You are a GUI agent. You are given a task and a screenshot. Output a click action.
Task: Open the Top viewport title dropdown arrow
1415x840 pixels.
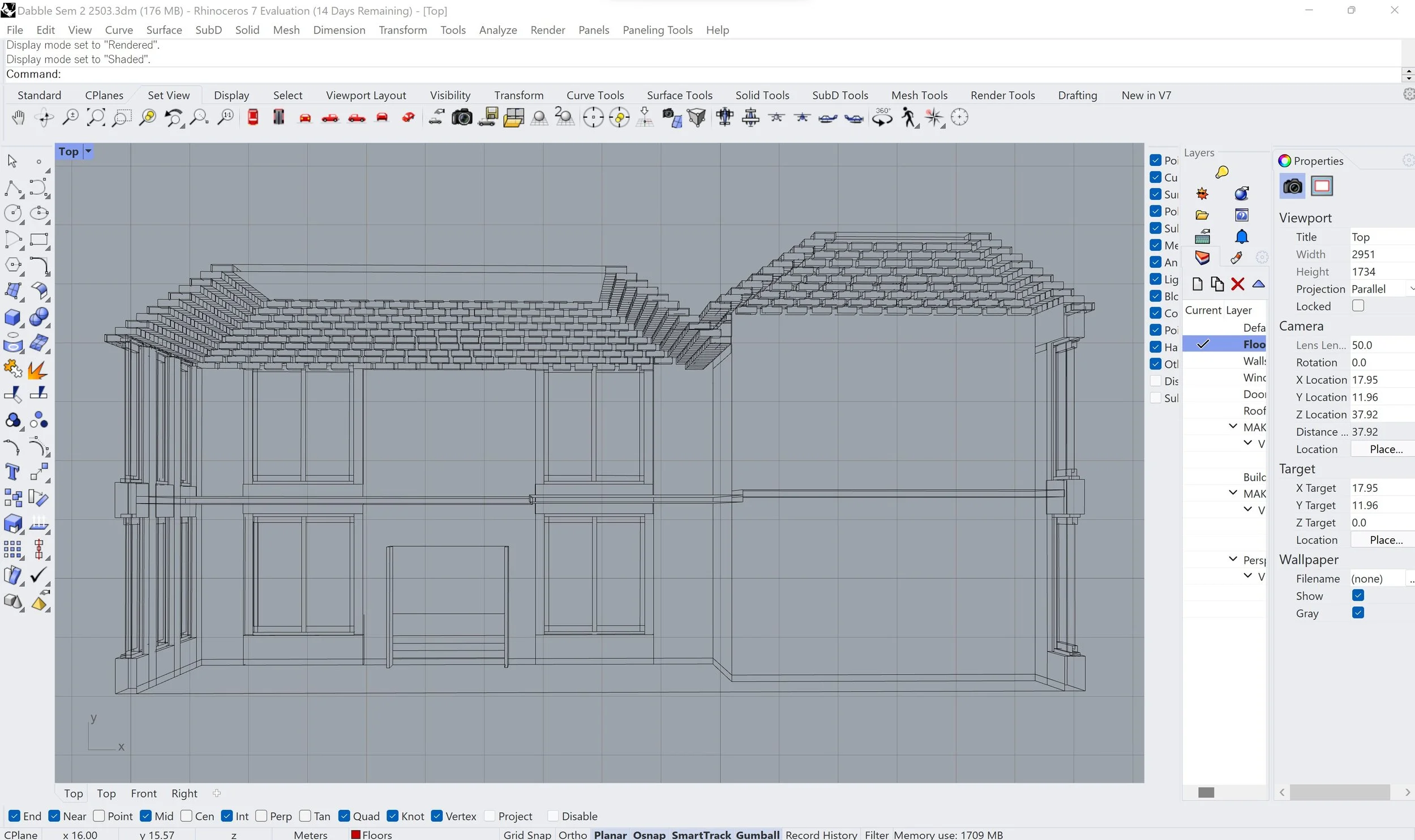pyautogui.click(x=88, y=151)
